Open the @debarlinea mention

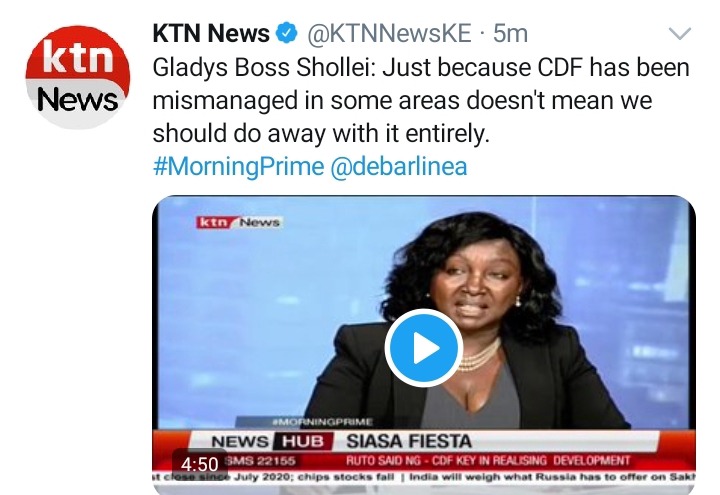pyautogui.click(x=399, y=166)
